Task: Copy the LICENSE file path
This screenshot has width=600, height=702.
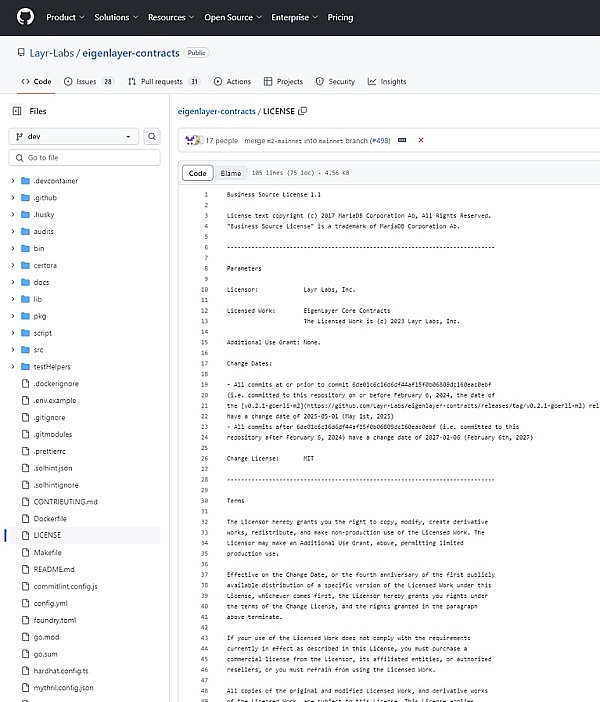Action: click(303, 111)
